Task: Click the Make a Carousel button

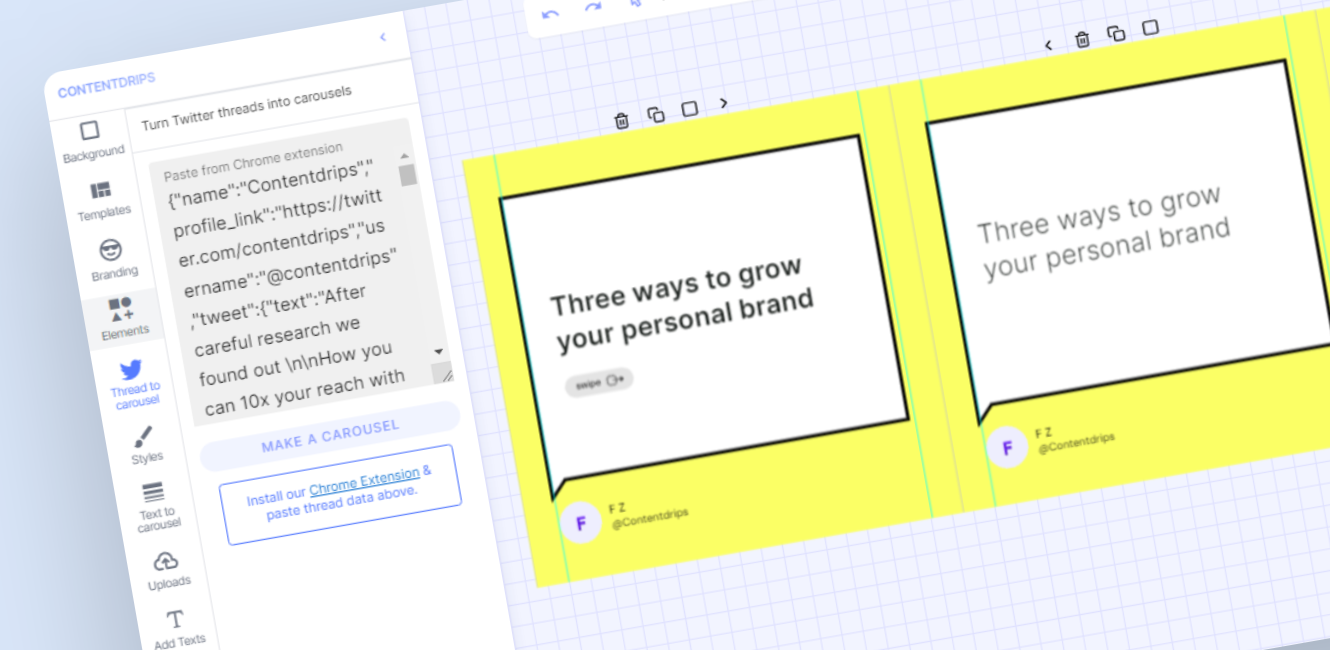Action: (330, 435)
